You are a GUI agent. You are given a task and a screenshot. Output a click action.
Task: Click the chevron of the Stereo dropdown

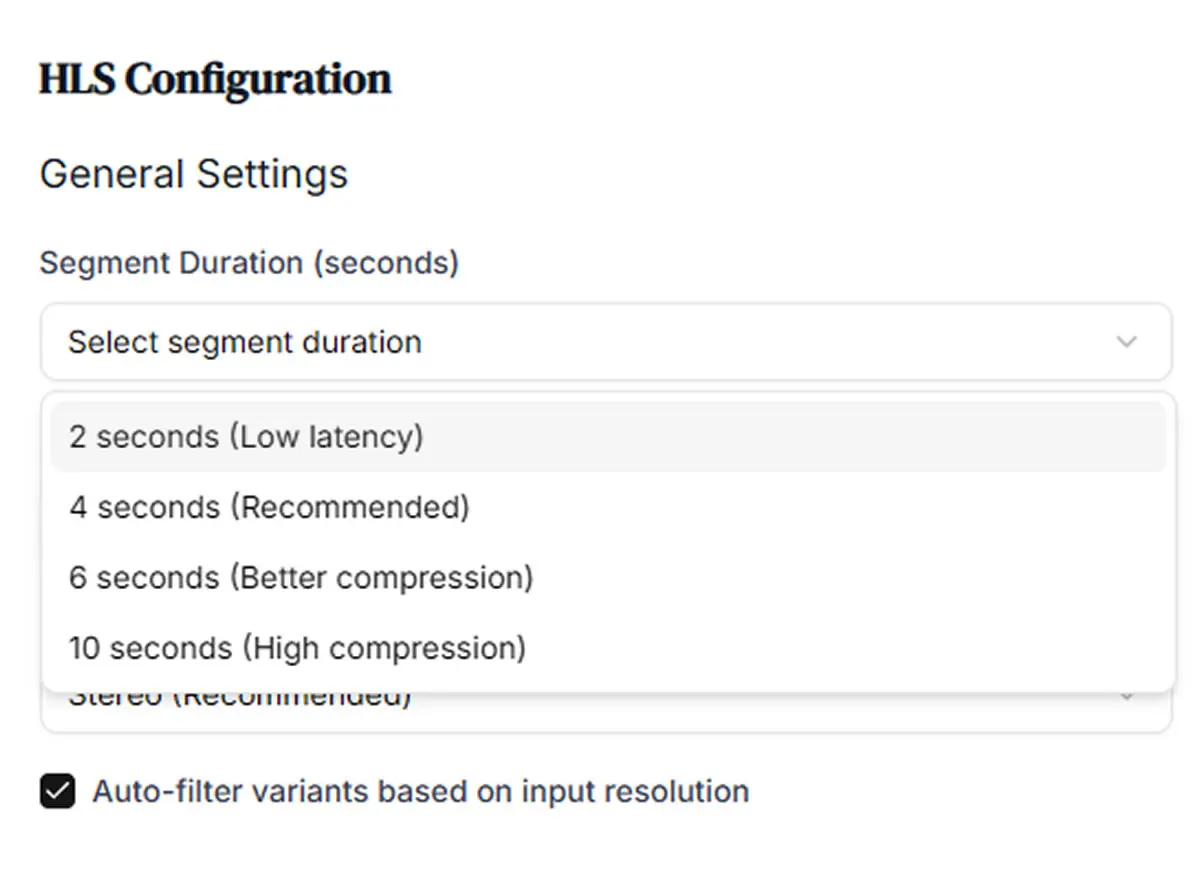(1127, 697)
